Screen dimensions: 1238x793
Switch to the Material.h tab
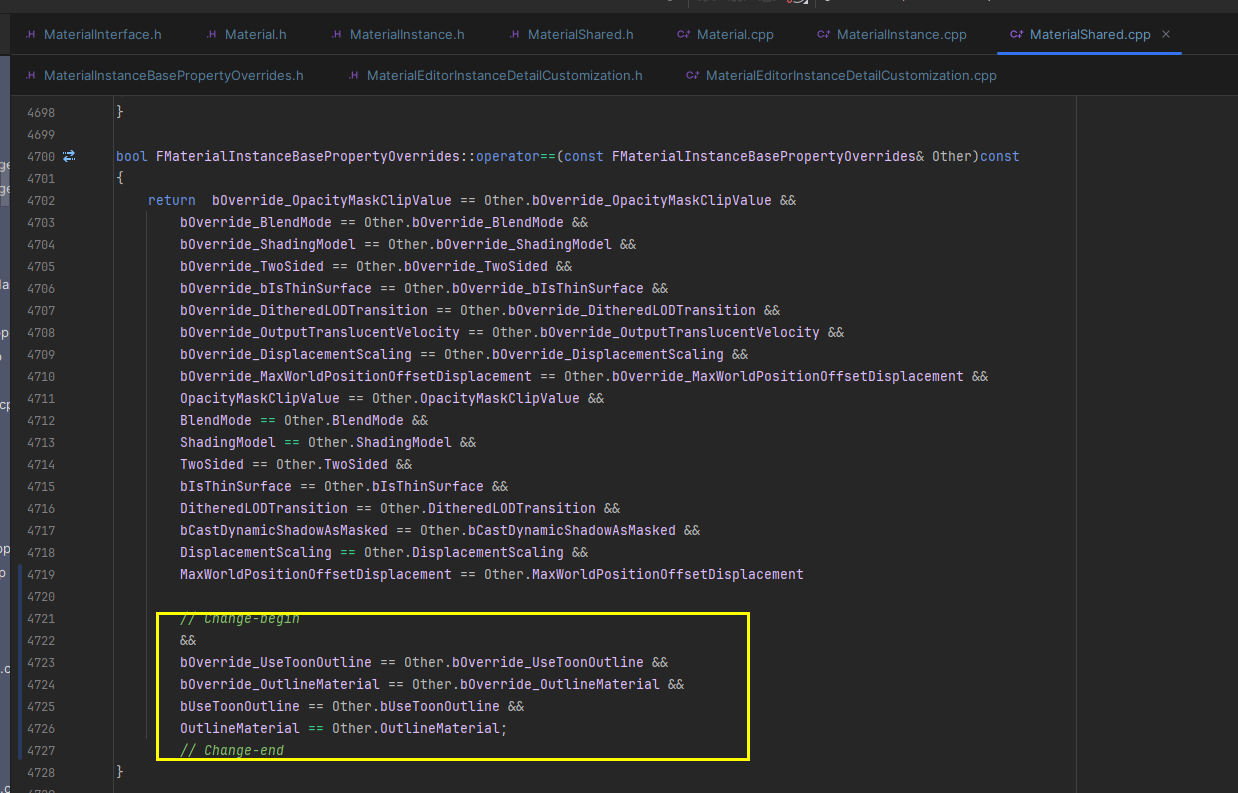click(x=254, y=33)
